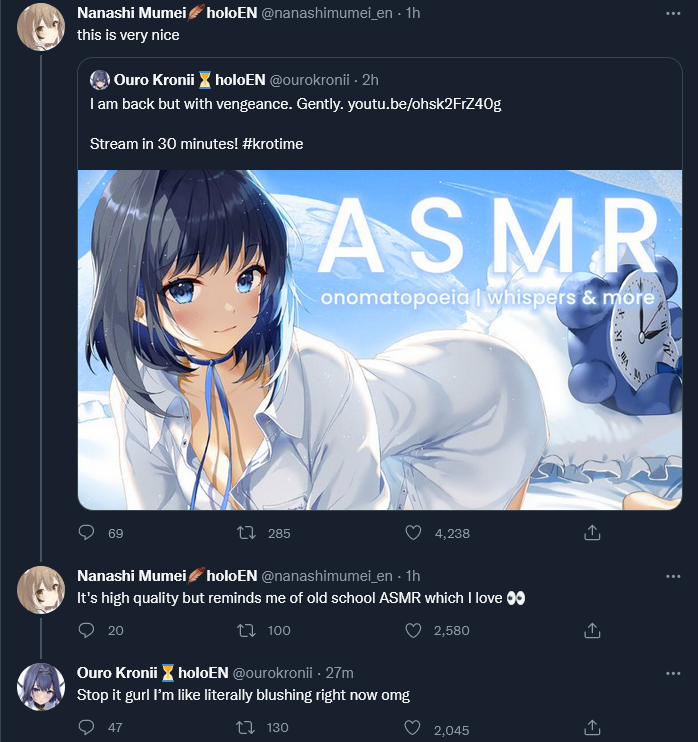Screen dimensions: 698x742
Task: View Nanashi Mumei's avatar on top tweet
Action: point(41,26)
